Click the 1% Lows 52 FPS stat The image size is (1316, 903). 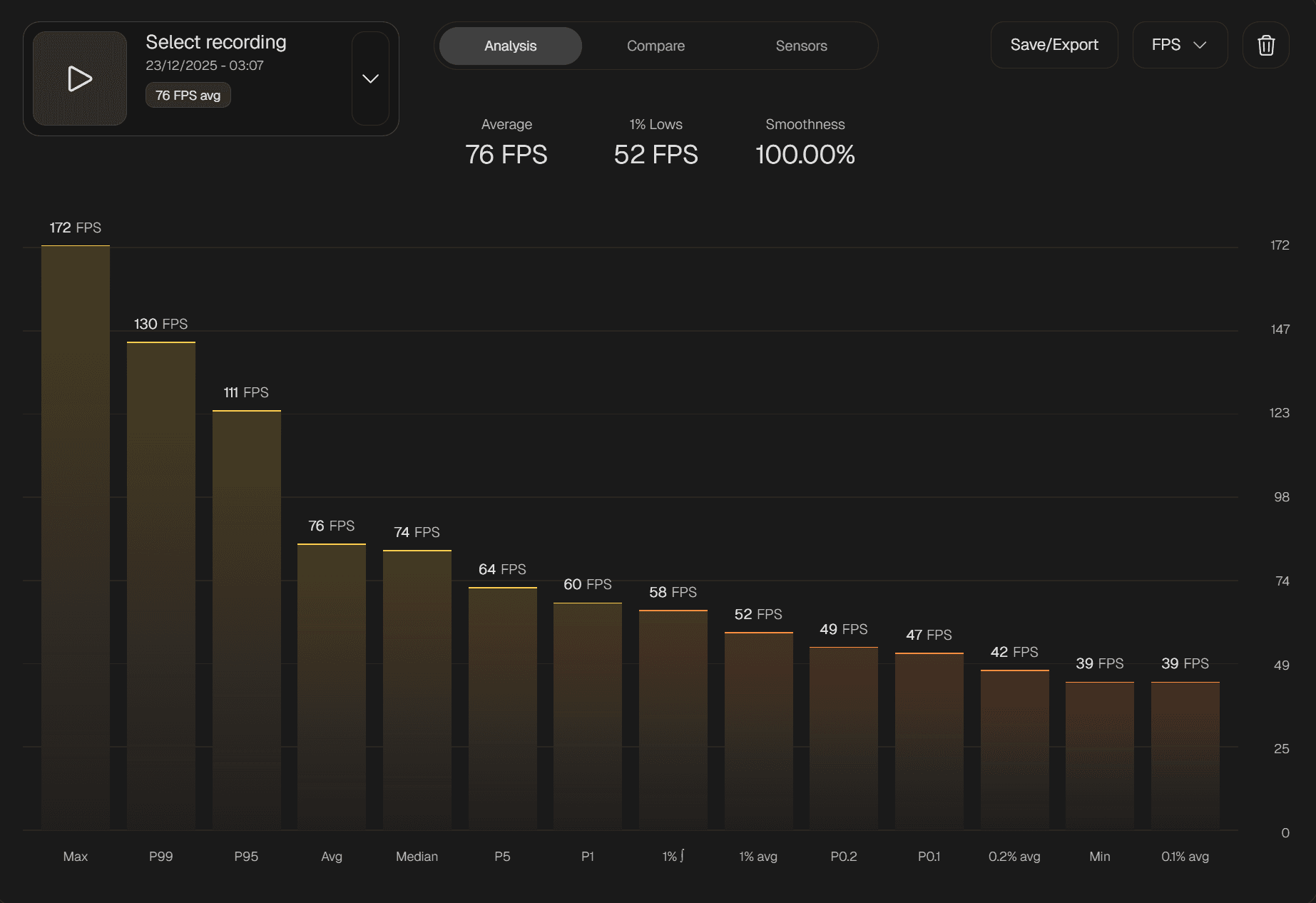656,154
